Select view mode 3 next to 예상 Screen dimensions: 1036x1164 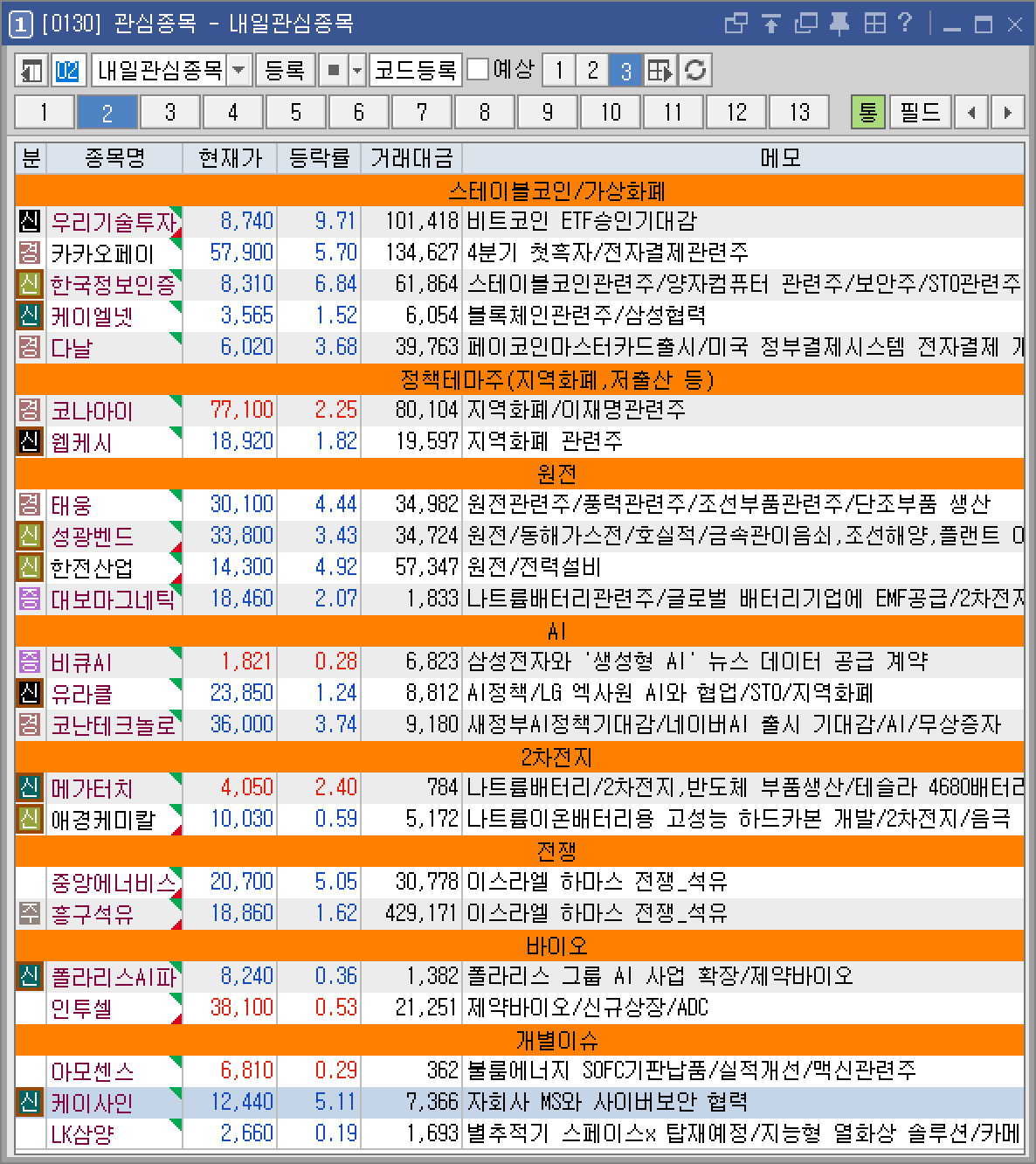(x=625, y=70)
